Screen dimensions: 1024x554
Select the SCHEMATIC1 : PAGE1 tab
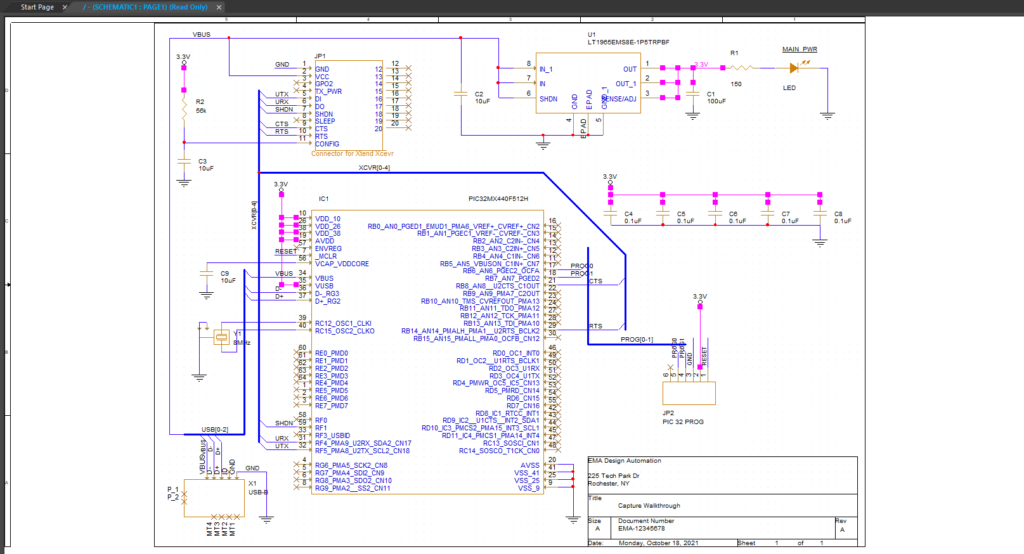pyautogui.click(x=145, y=7)
